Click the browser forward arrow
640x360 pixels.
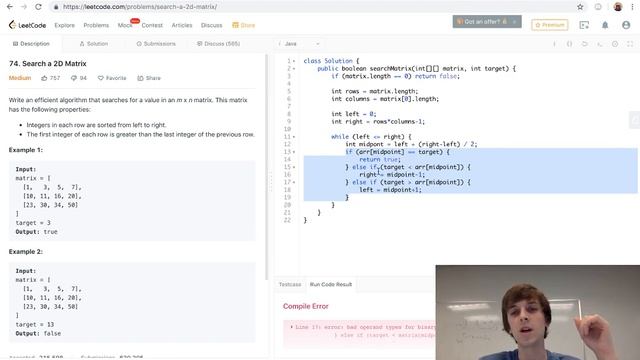24,7
